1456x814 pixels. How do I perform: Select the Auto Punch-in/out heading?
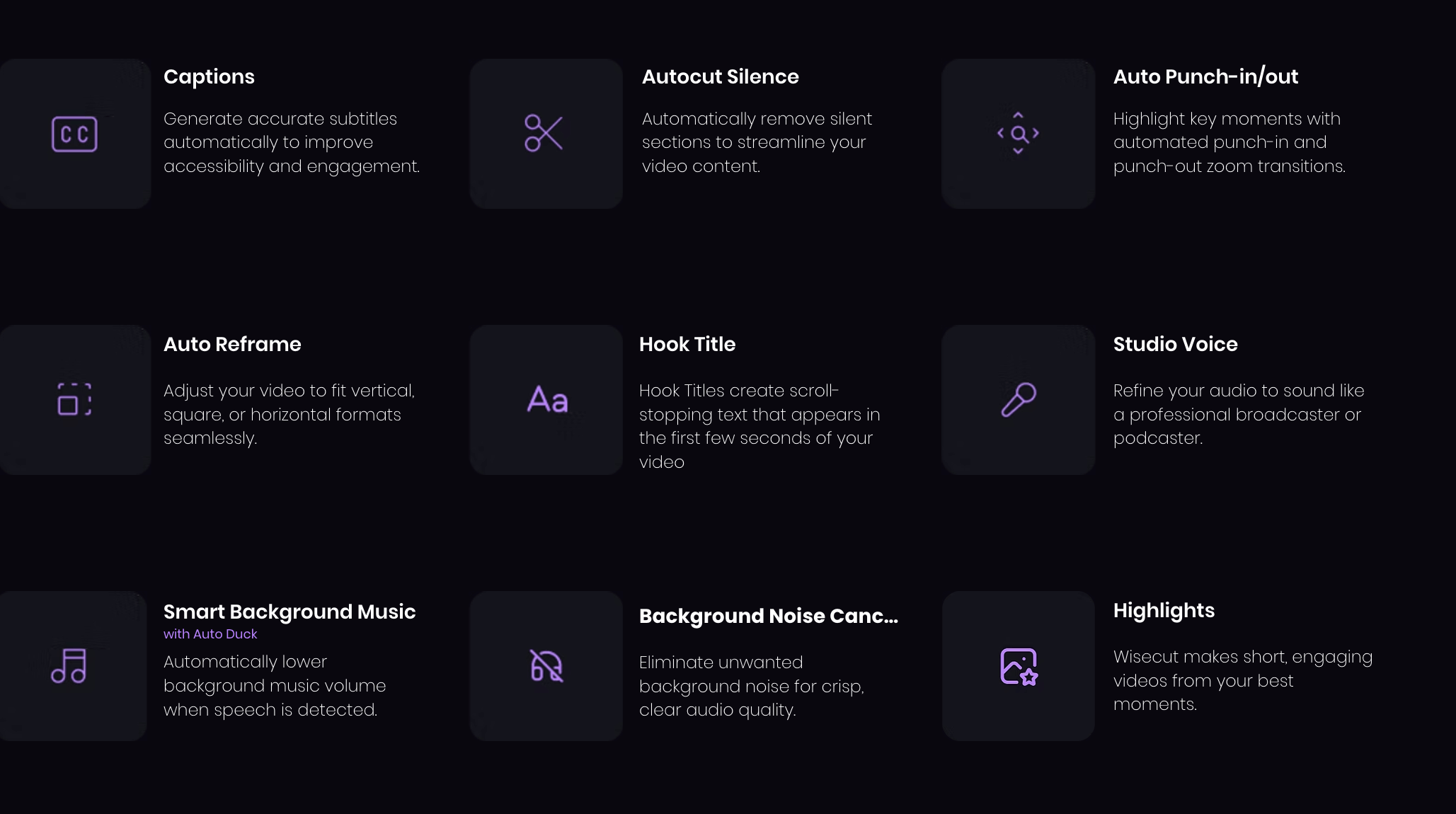point(1205,76)
